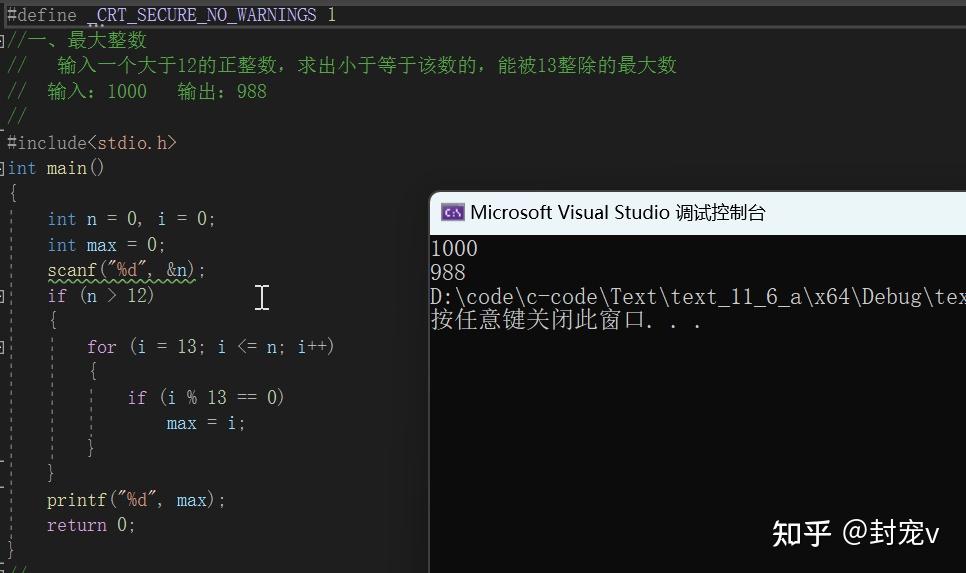Click the '#define _CRT_SECURE_NO_WARNINGS 1' line
This screenshot has height=573, width=966.
coord(171,15)
